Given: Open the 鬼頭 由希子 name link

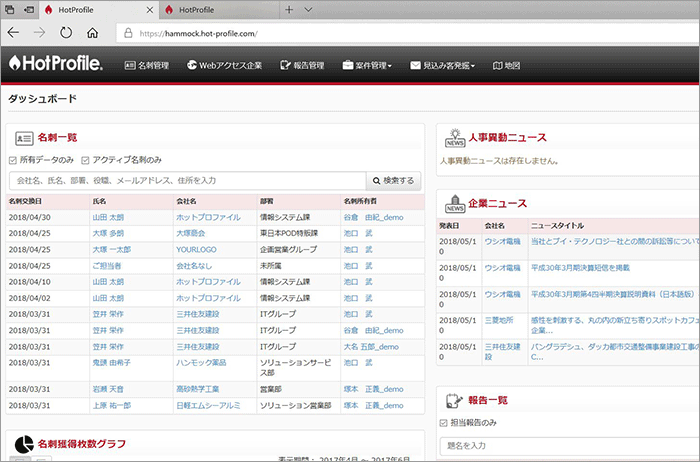Looking at the screenshot, I should point(112,363).
